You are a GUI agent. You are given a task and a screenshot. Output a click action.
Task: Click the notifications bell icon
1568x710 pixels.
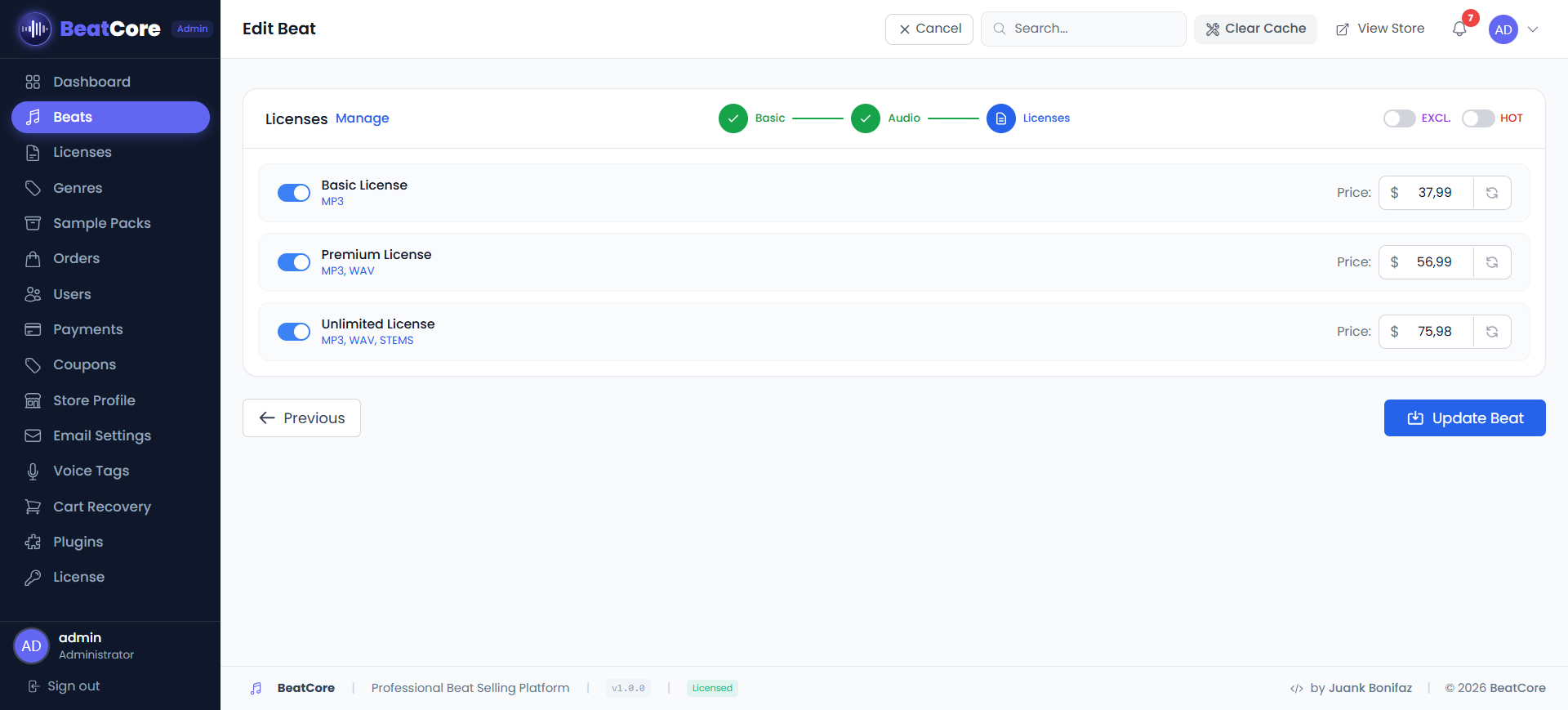click(1459, 29)
